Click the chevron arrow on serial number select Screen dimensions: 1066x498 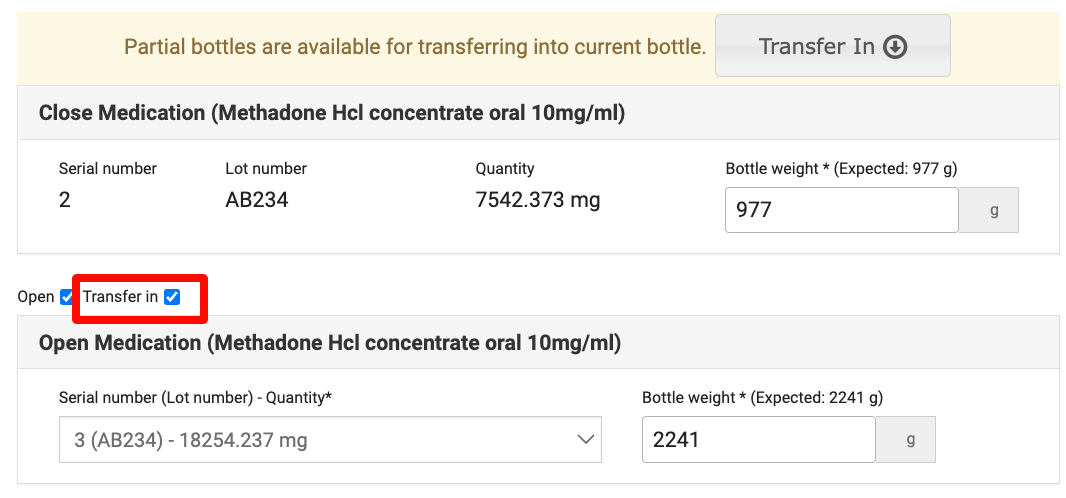click(x=584, y=440)
